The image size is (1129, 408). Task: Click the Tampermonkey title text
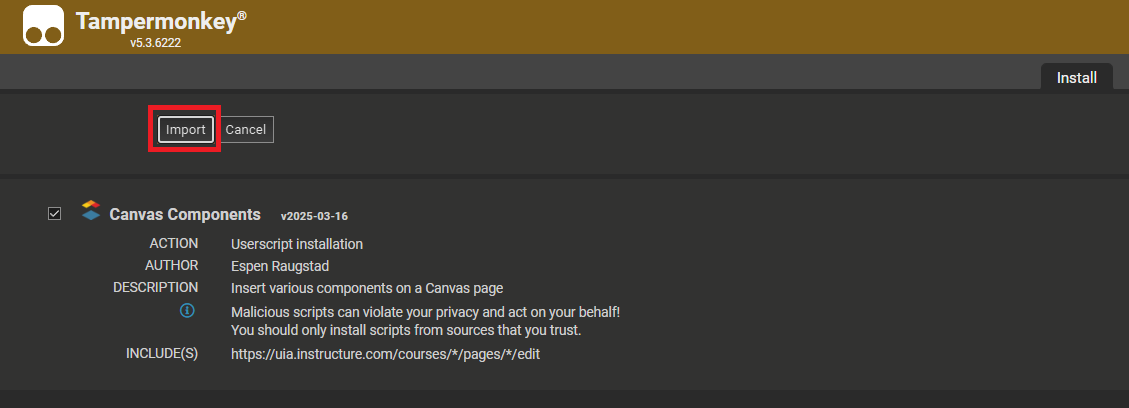click(160, 22)
